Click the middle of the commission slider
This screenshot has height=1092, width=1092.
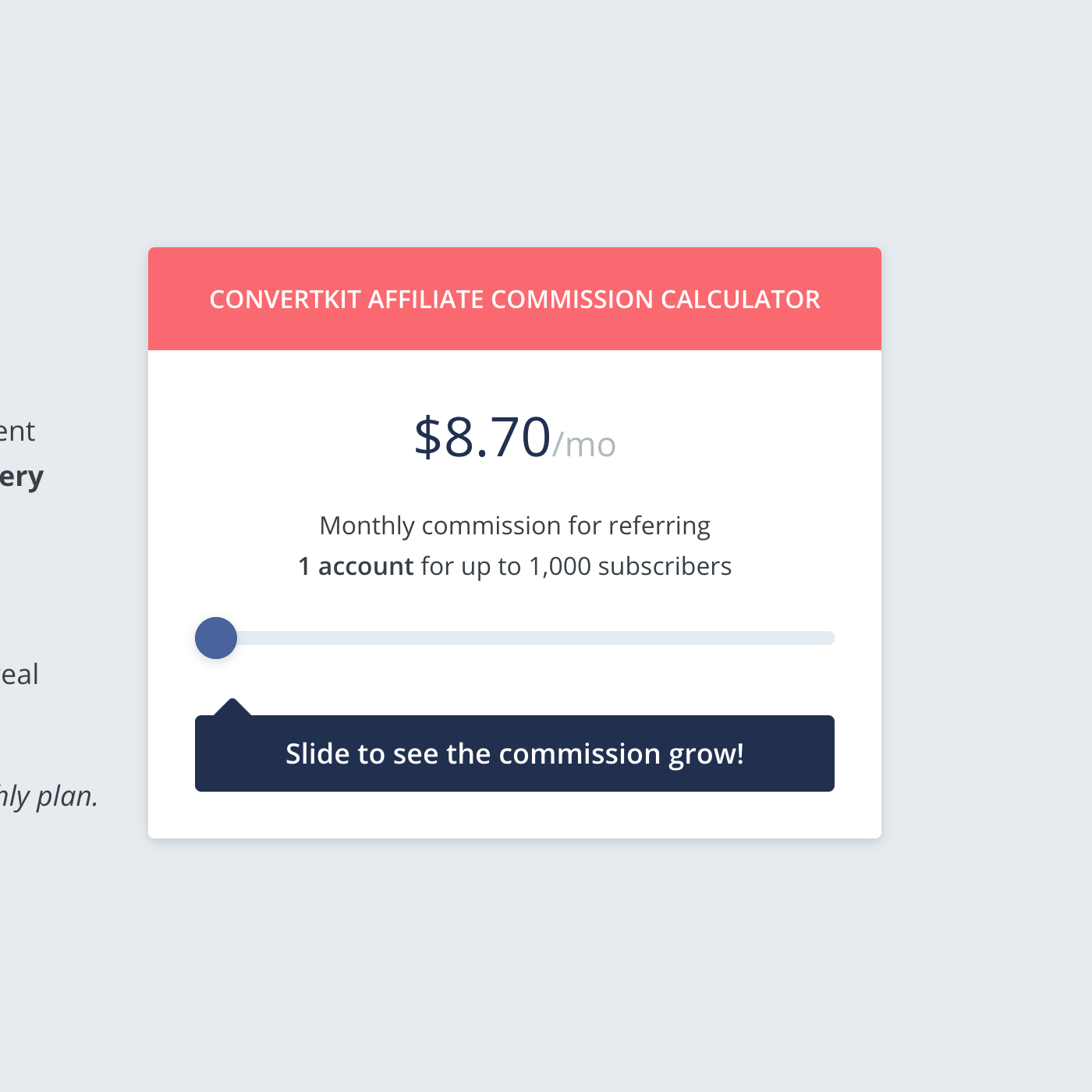tap(513, 637)
